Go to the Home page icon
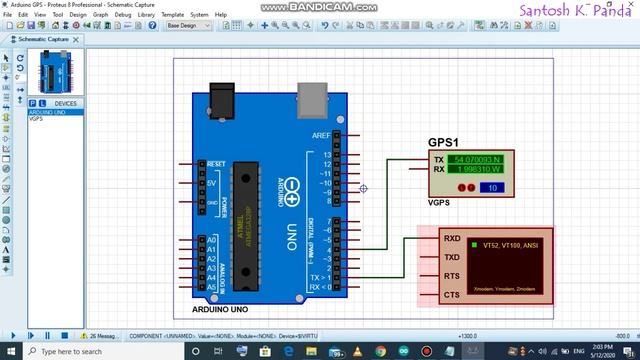The width and height of the screenshot is (640, 360). click(x=55, y=25)
